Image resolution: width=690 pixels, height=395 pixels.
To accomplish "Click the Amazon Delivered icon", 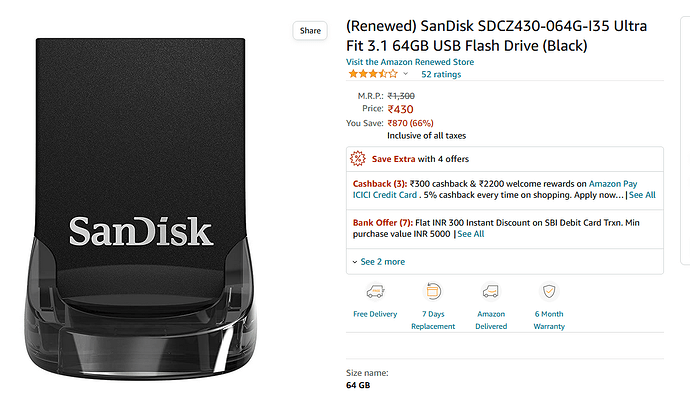I will tap(491, 291).
